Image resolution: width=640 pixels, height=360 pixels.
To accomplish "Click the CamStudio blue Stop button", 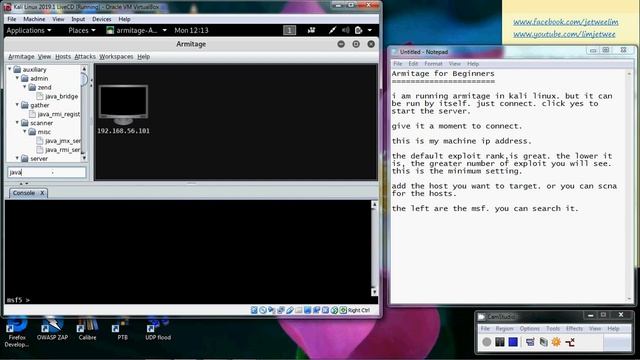I will [513, 342].
